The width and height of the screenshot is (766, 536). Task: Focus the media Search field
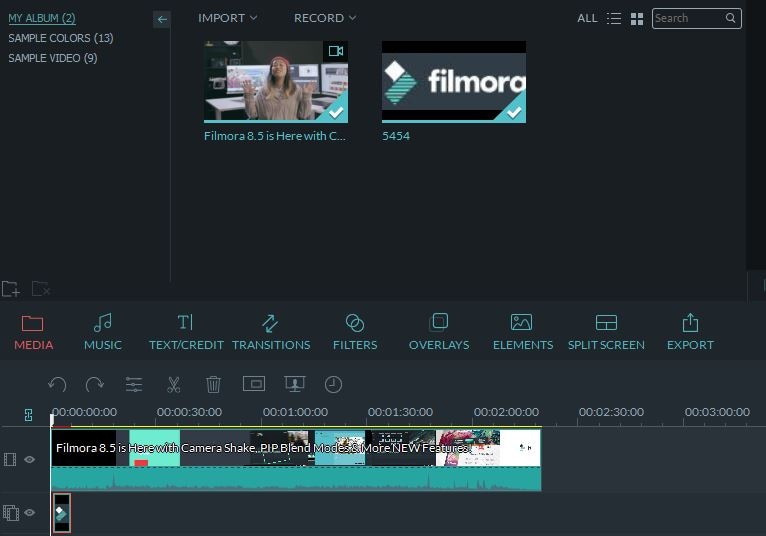[697, 18]
